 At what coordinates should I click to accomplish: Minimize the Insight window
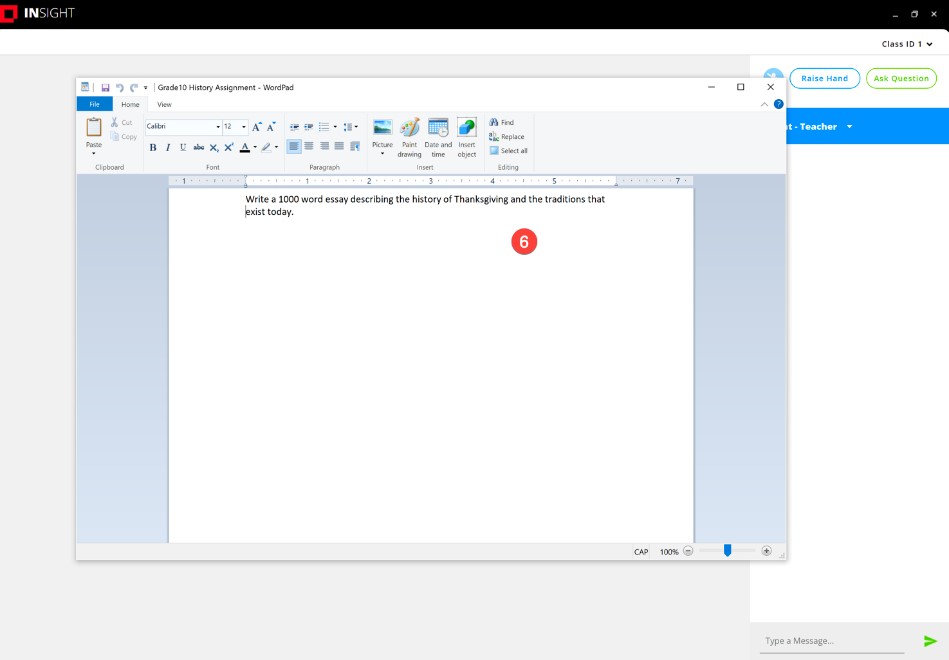click(895, 14)
